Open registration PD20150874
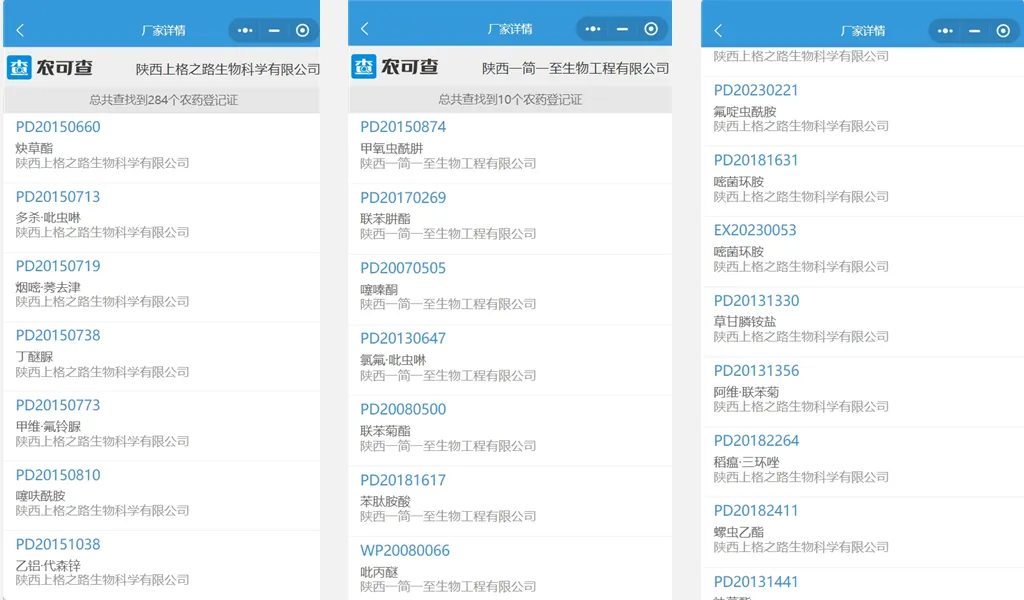 pyautogui.click(x=403, y=127)
